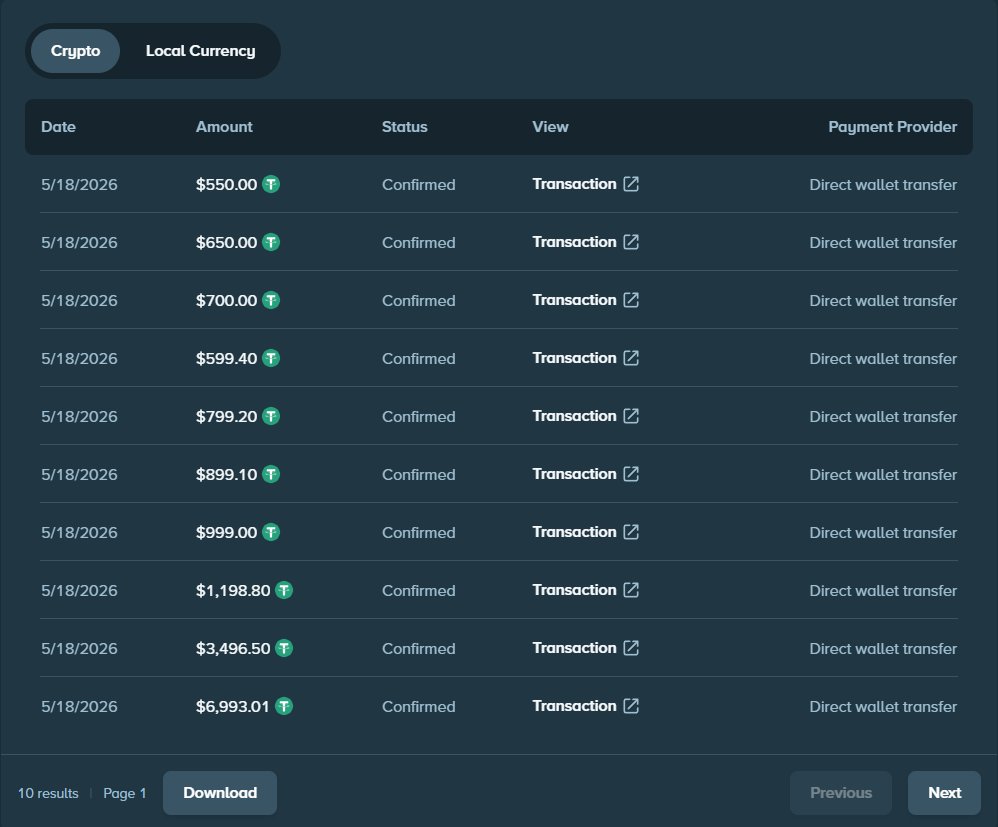Open external link icon for $599.40 transaction
This screenshot has height=827, width=998.
(631, 358)
